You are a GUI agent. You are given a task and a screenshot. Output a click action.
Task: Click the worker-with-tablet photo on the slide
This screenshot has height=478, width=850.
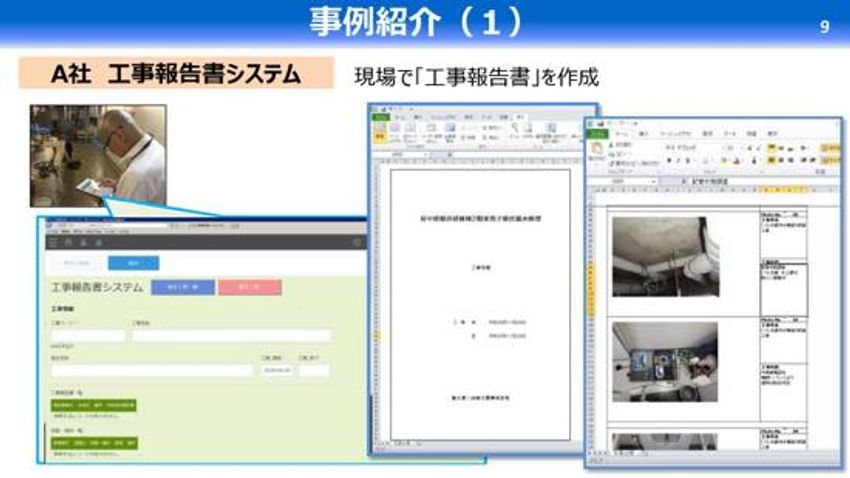click(x=97, y=155)
